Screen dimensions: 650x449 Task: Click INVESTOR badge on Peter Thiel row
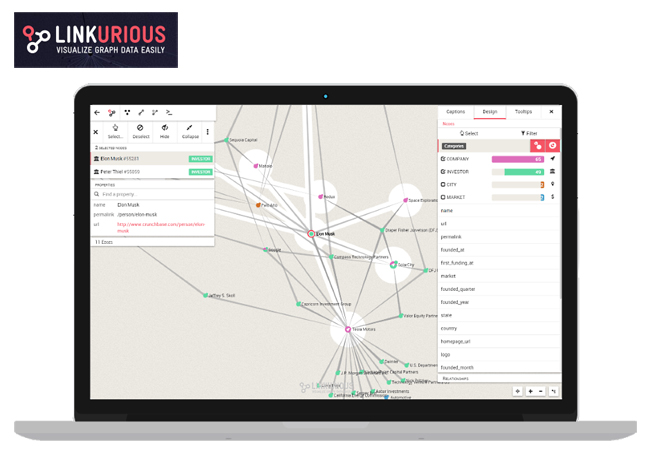[201, 172]
